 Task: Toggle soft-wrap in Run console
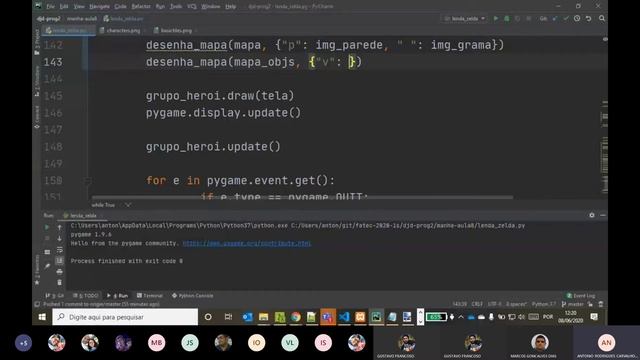(60, 249)
